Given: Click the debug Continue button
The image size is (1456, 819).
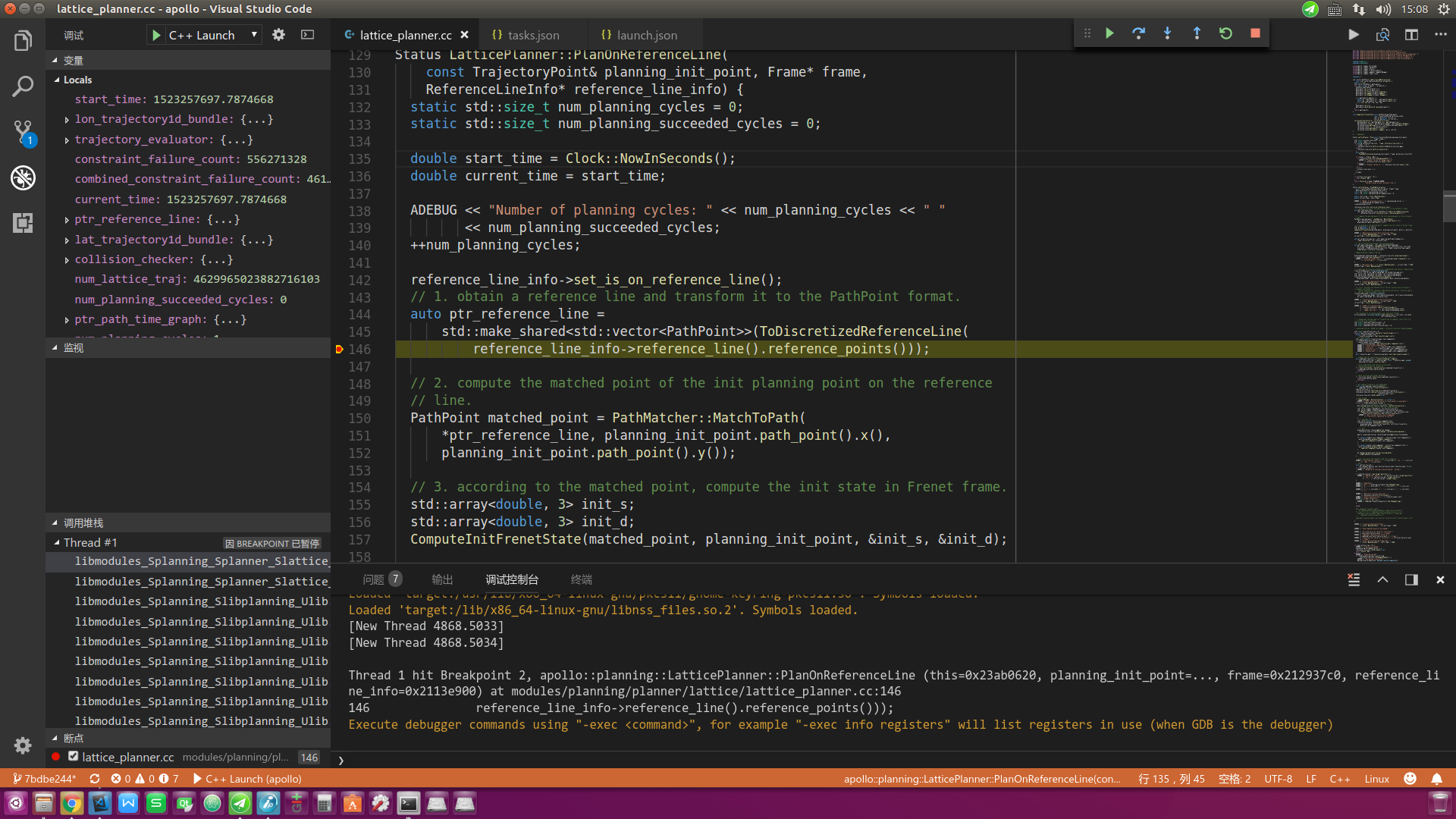Looking at the screenshot, I should [x=1109, y=33].
